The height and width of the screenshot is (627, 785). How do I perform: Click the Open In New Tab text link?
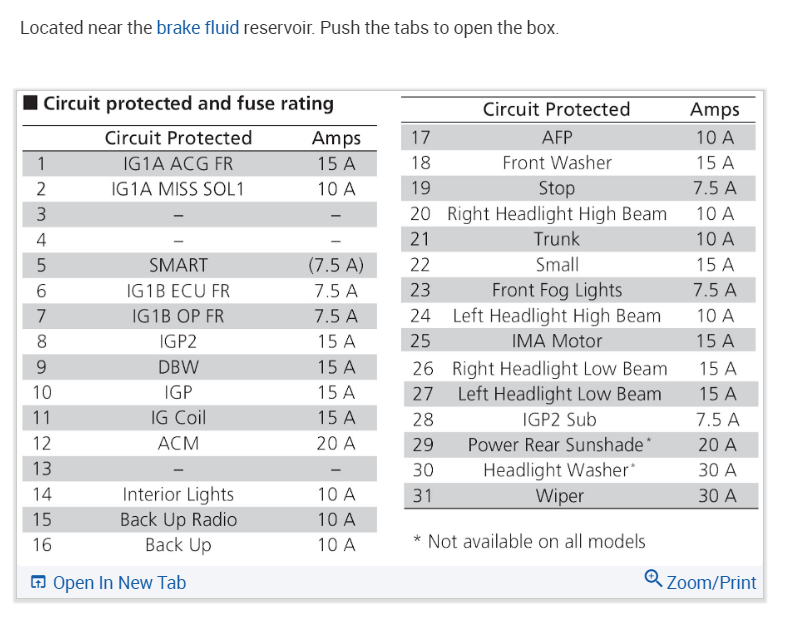(119, 582)
